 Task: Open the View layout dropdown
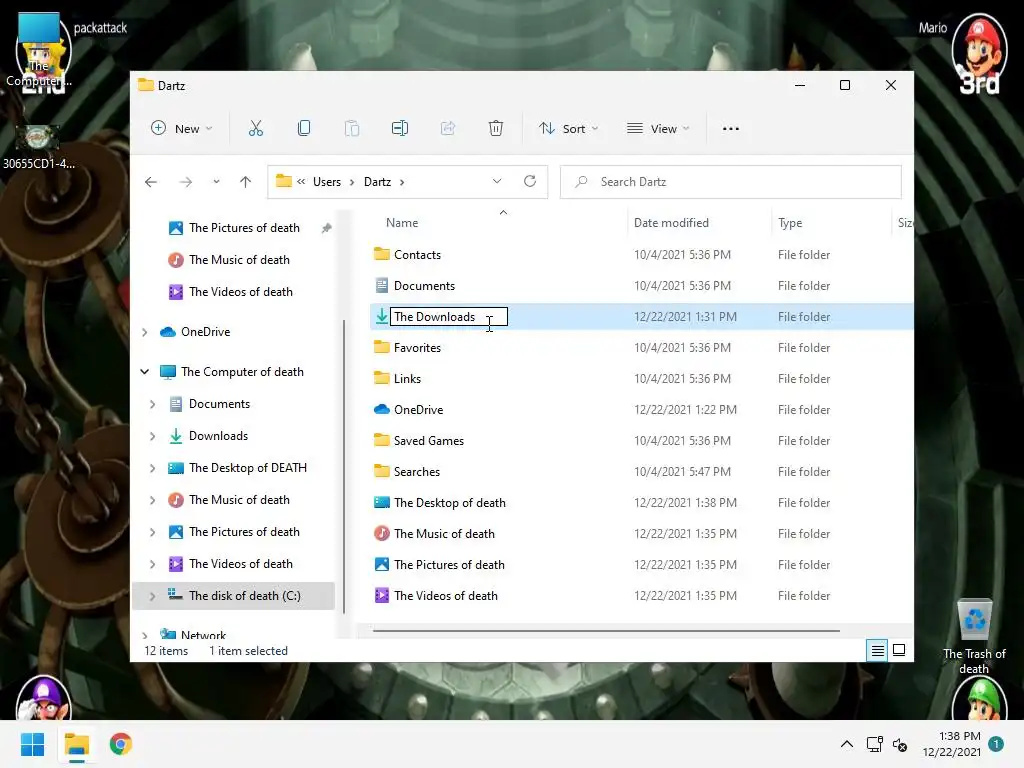click(658, 129)
